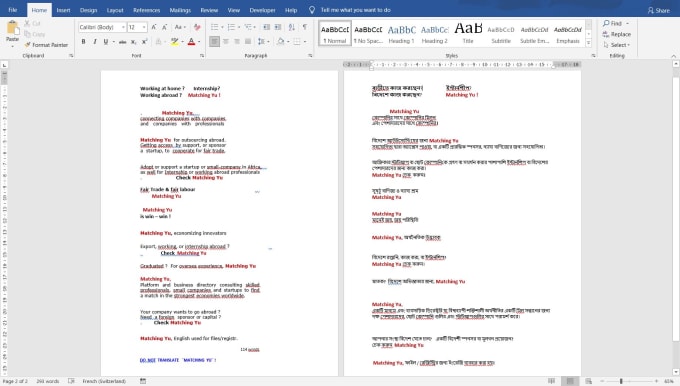
Task: Open the underline style dropdown arrow
Action: tap(114, 42)
